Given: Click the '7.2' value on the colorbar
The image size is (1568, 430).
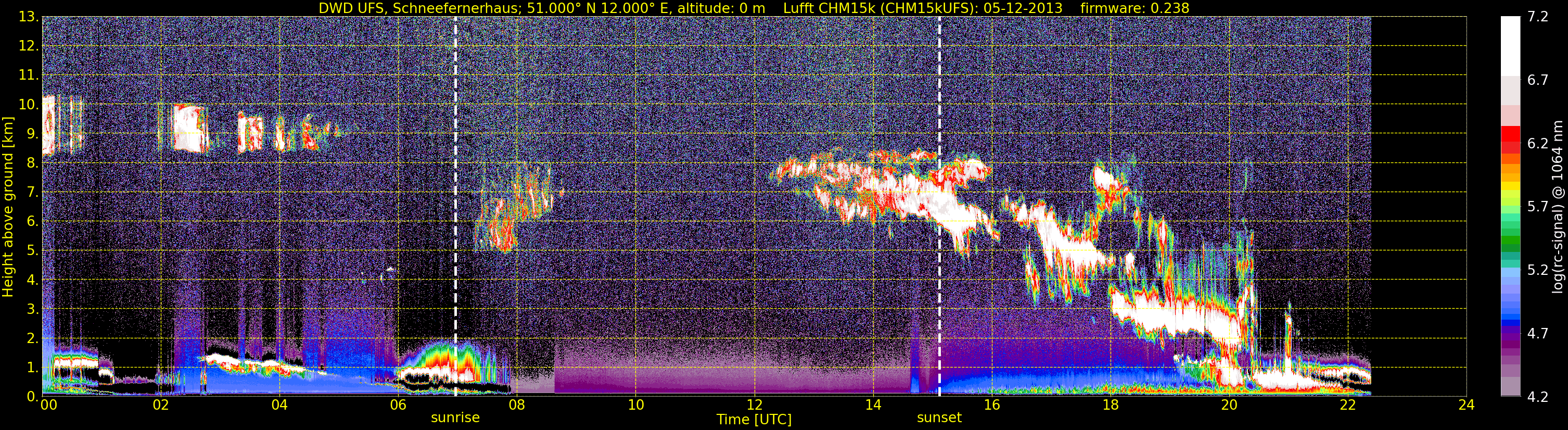Looking at the screenshot, I should (1538, 17).
